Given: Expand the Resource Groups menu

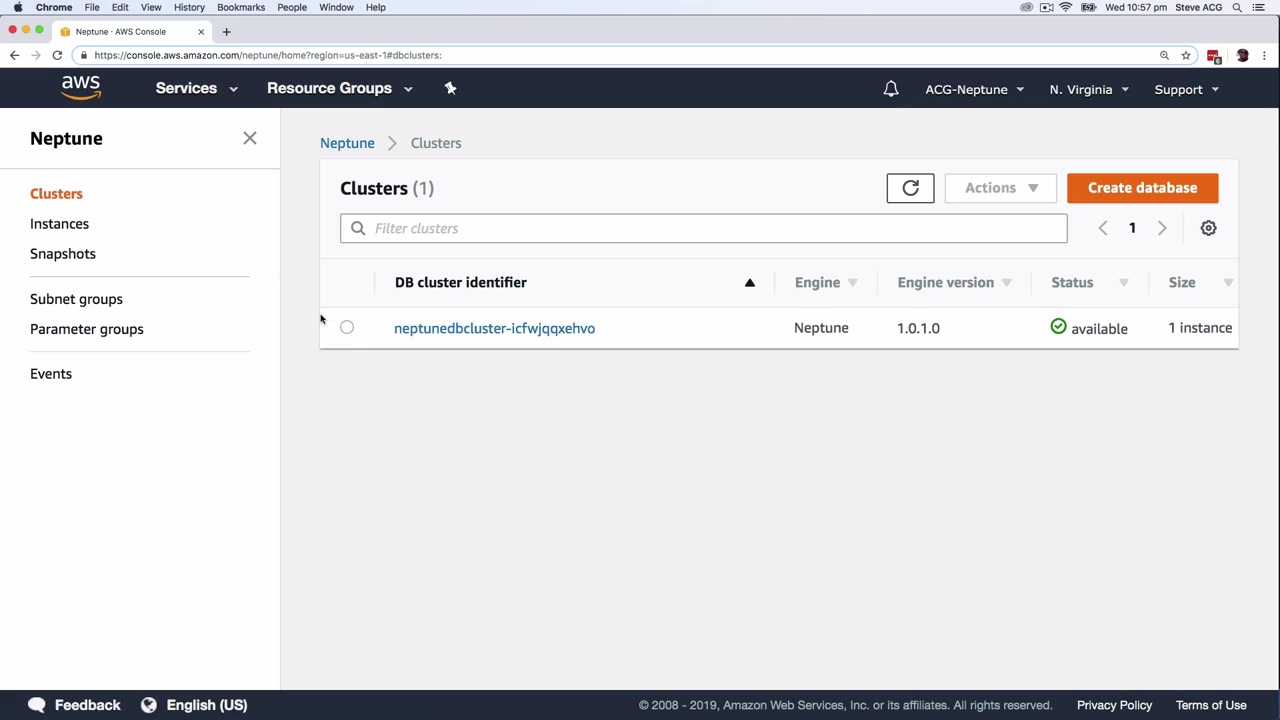Looking at the screenshot, I should [340, 88].
